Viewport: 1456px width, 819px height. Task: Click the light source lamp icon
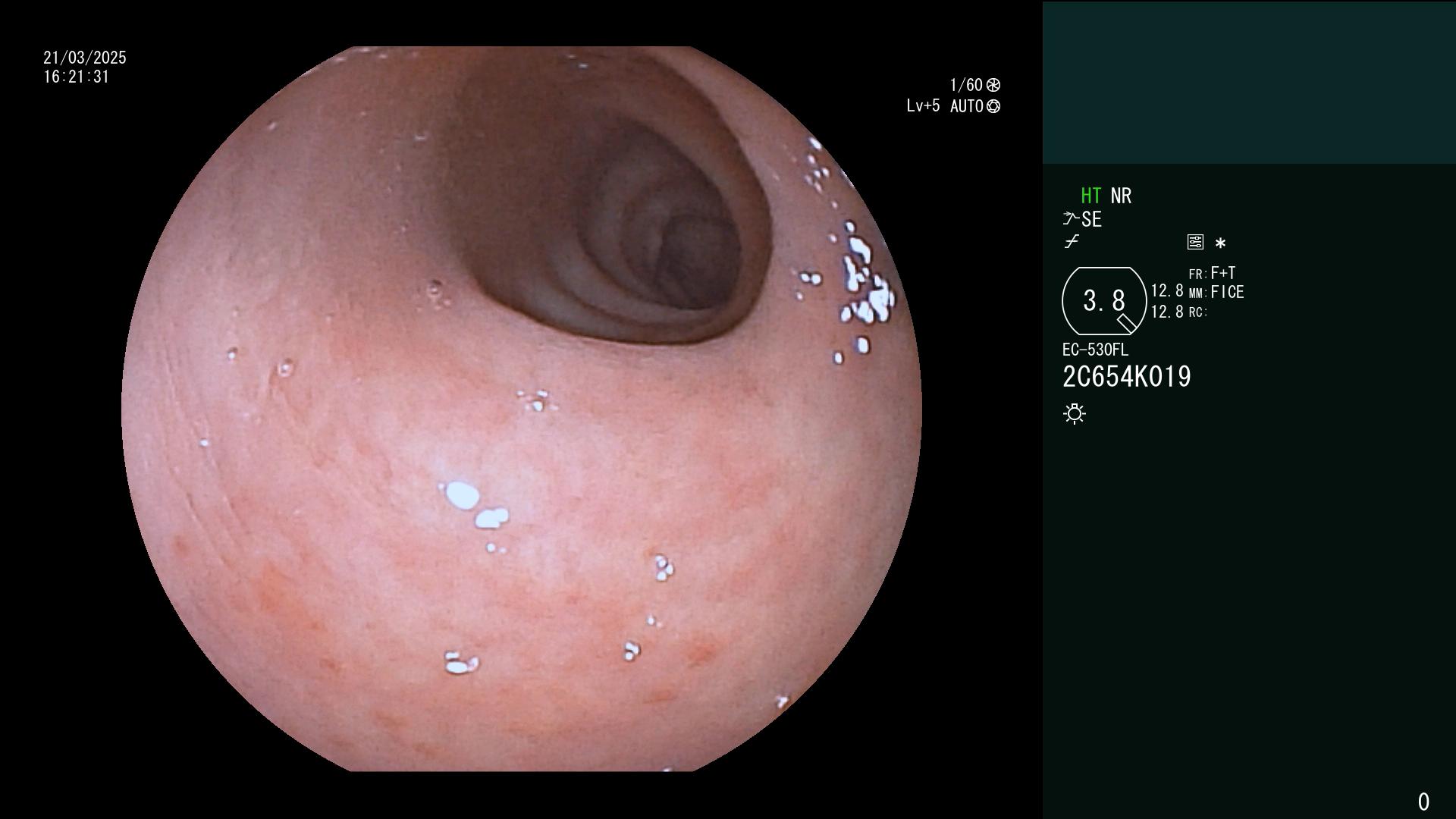1075,413
